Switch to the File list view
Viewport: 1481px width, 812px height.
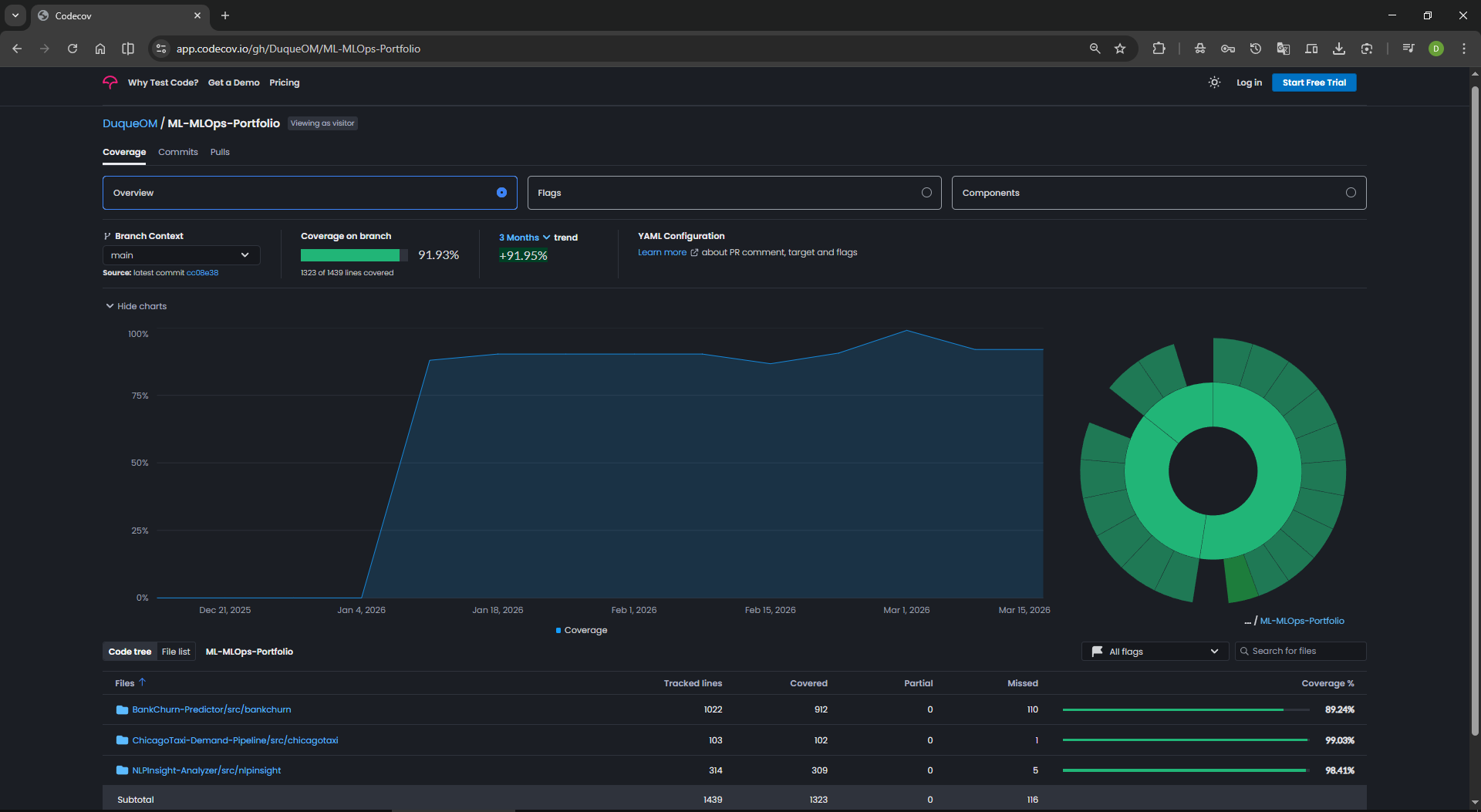tap(176, 652)
